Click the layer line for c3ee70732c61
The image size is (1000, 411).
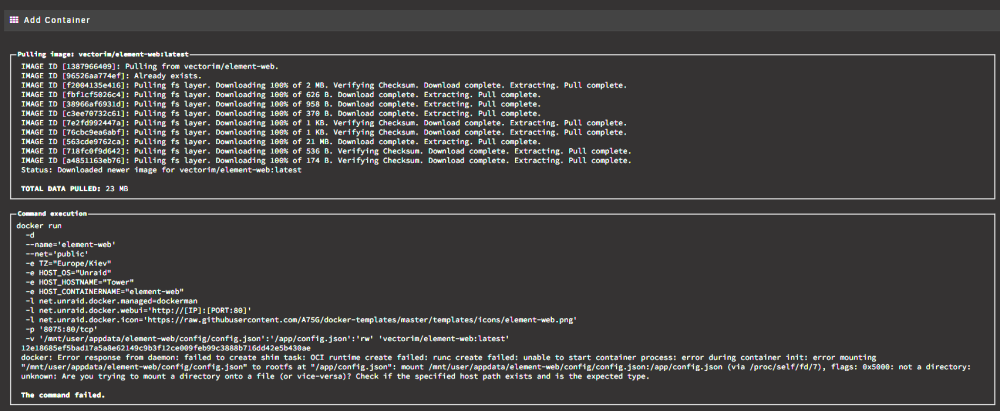(281, 114)
